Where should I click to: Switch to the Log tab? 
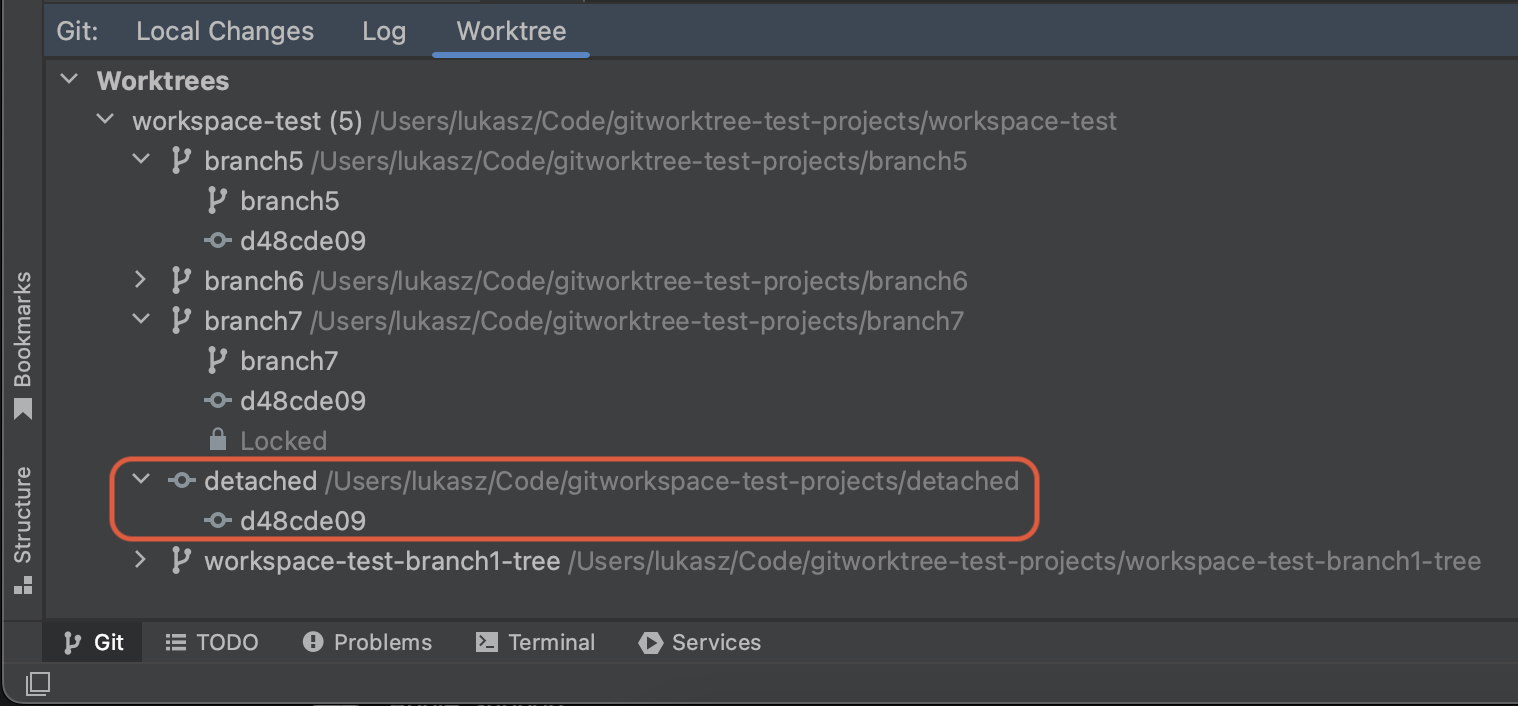click(x=384, y=30)
